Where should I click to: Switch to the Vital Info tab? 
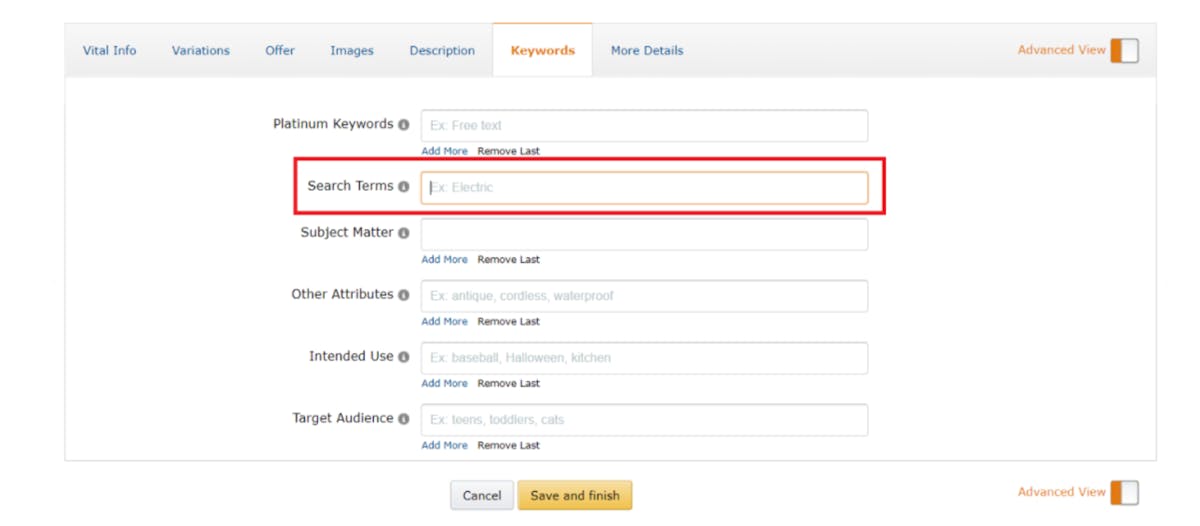pyautogui.click(x=110, y=50)
